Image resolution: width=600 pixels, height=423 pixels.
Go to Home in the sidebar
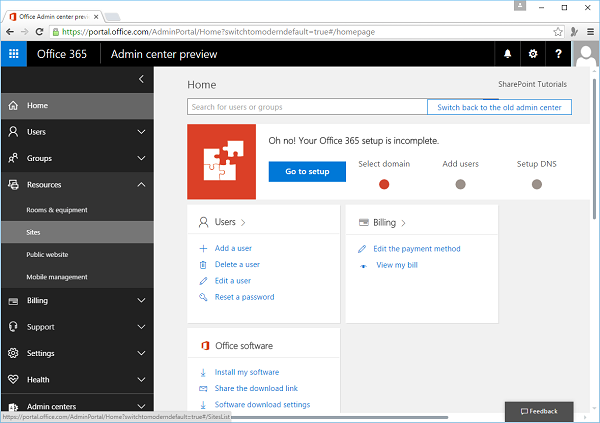77,106
